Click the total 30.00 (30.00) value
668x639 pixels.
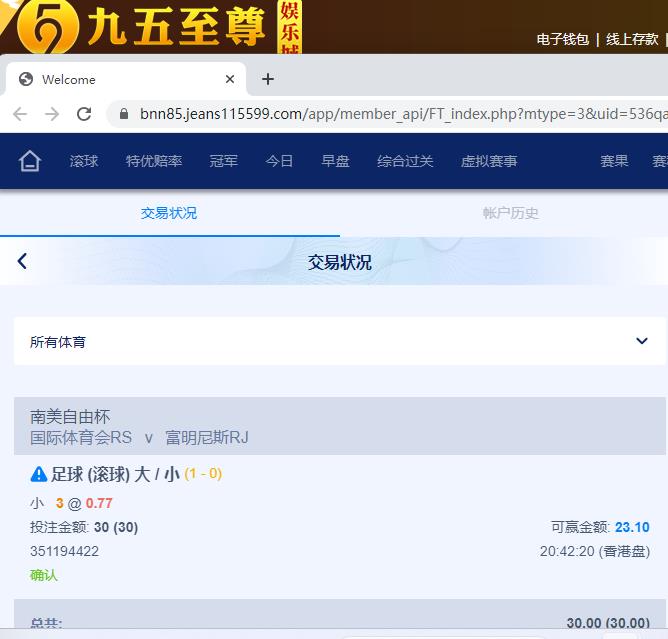(x=608, y=622)
